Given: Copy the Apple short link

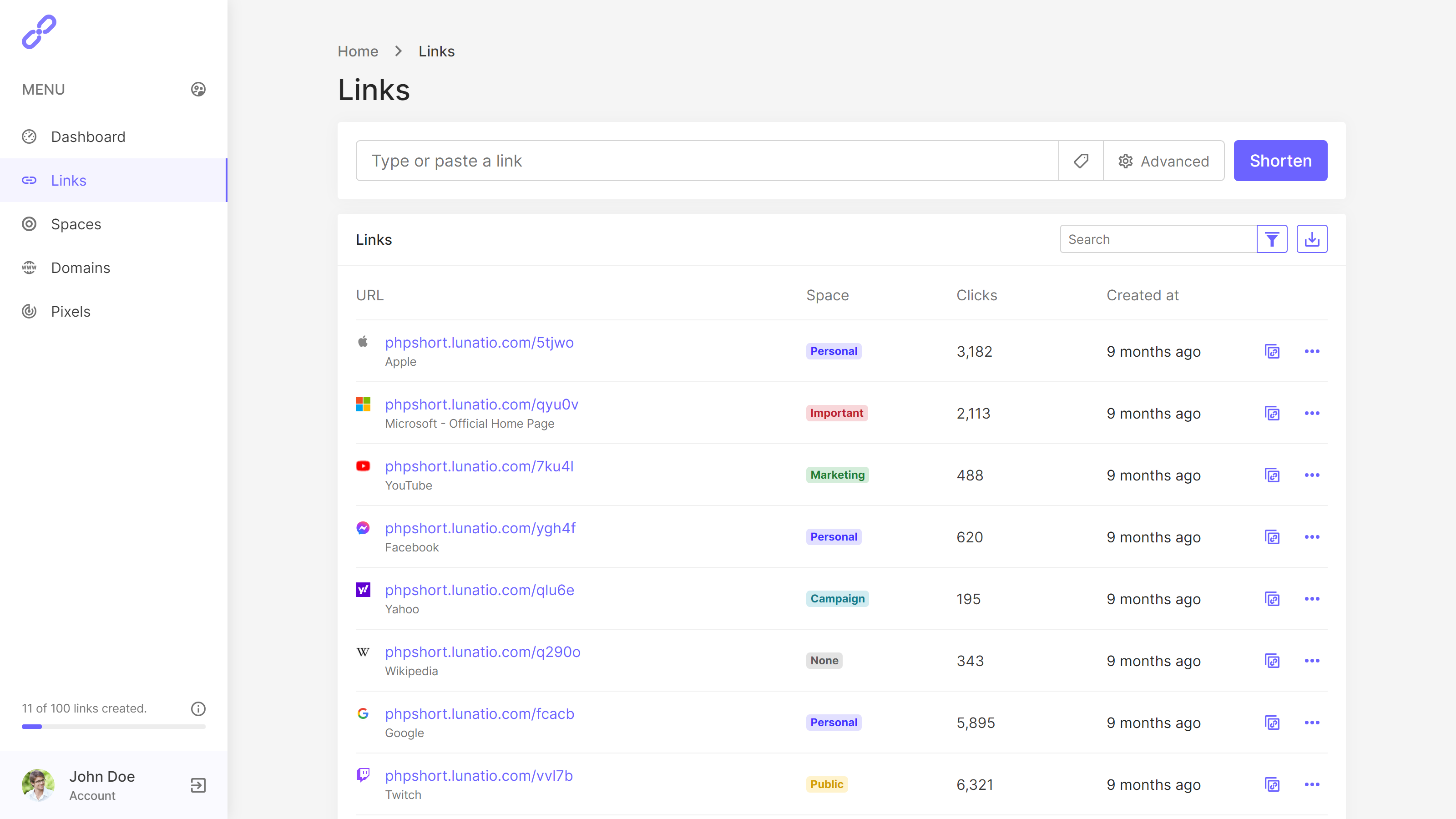Looking at the screenshot, I should tap(1272, 351).
